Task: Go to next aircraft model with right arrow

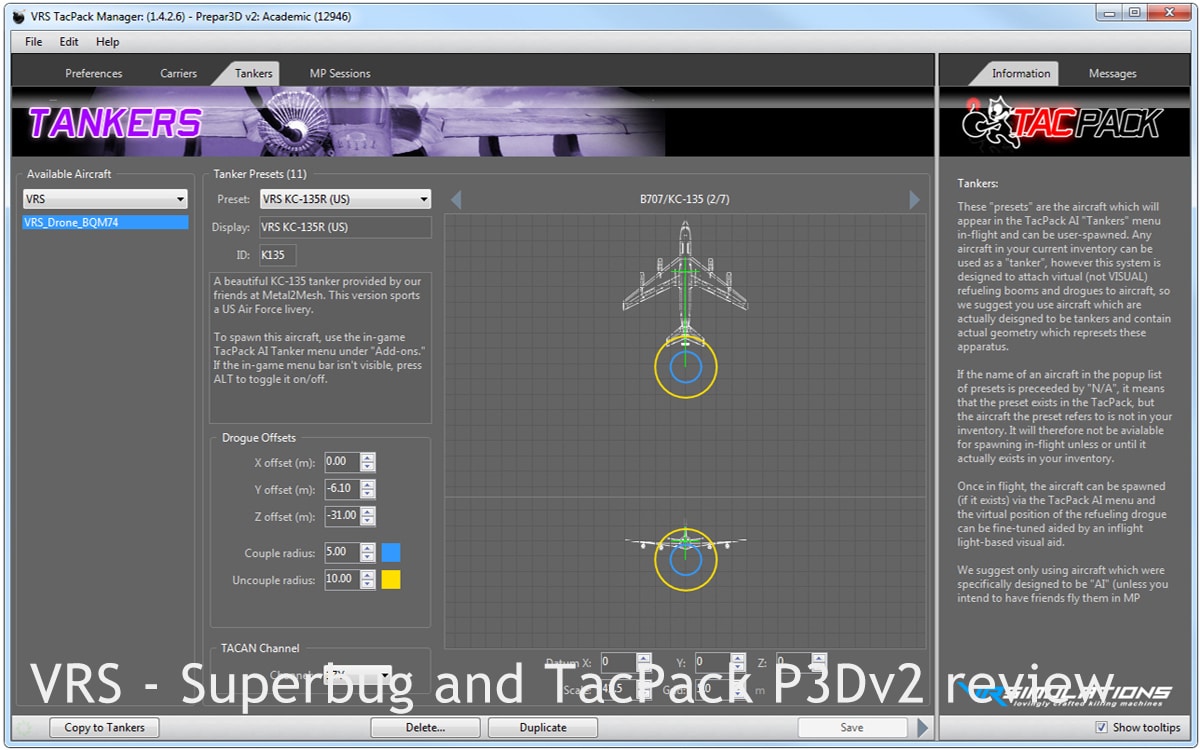Action: (x=914, y=200)
